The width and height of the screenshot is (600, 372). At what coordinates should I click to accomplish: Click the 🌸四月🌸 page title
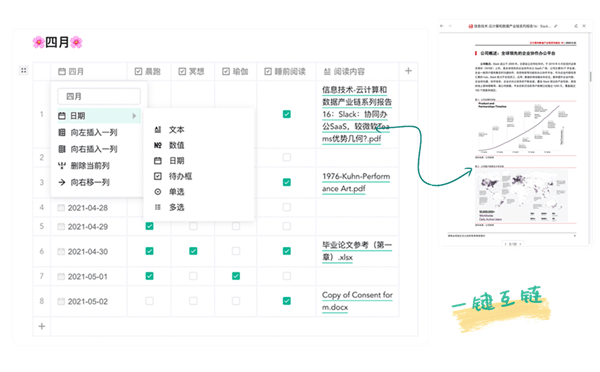[x=57, y=42]
